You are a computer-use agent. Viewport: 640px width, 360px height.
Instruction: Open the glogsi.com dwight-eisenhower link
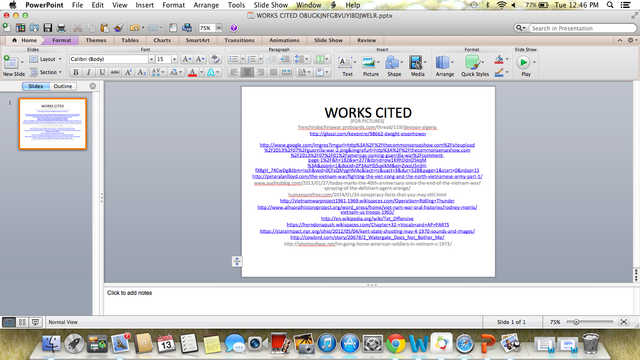[368, 133]
